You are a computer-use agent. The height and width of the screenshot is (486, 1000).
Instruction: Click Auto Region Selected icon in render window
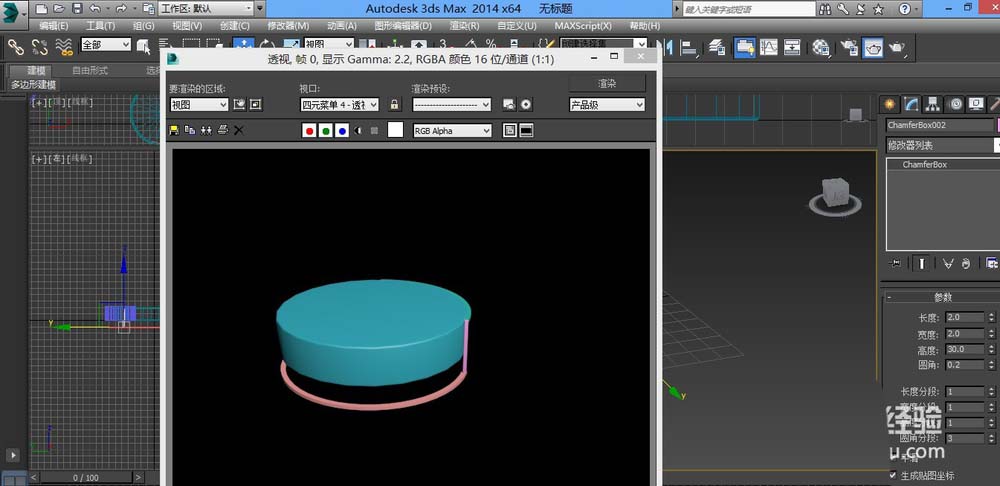pos(256,105)
